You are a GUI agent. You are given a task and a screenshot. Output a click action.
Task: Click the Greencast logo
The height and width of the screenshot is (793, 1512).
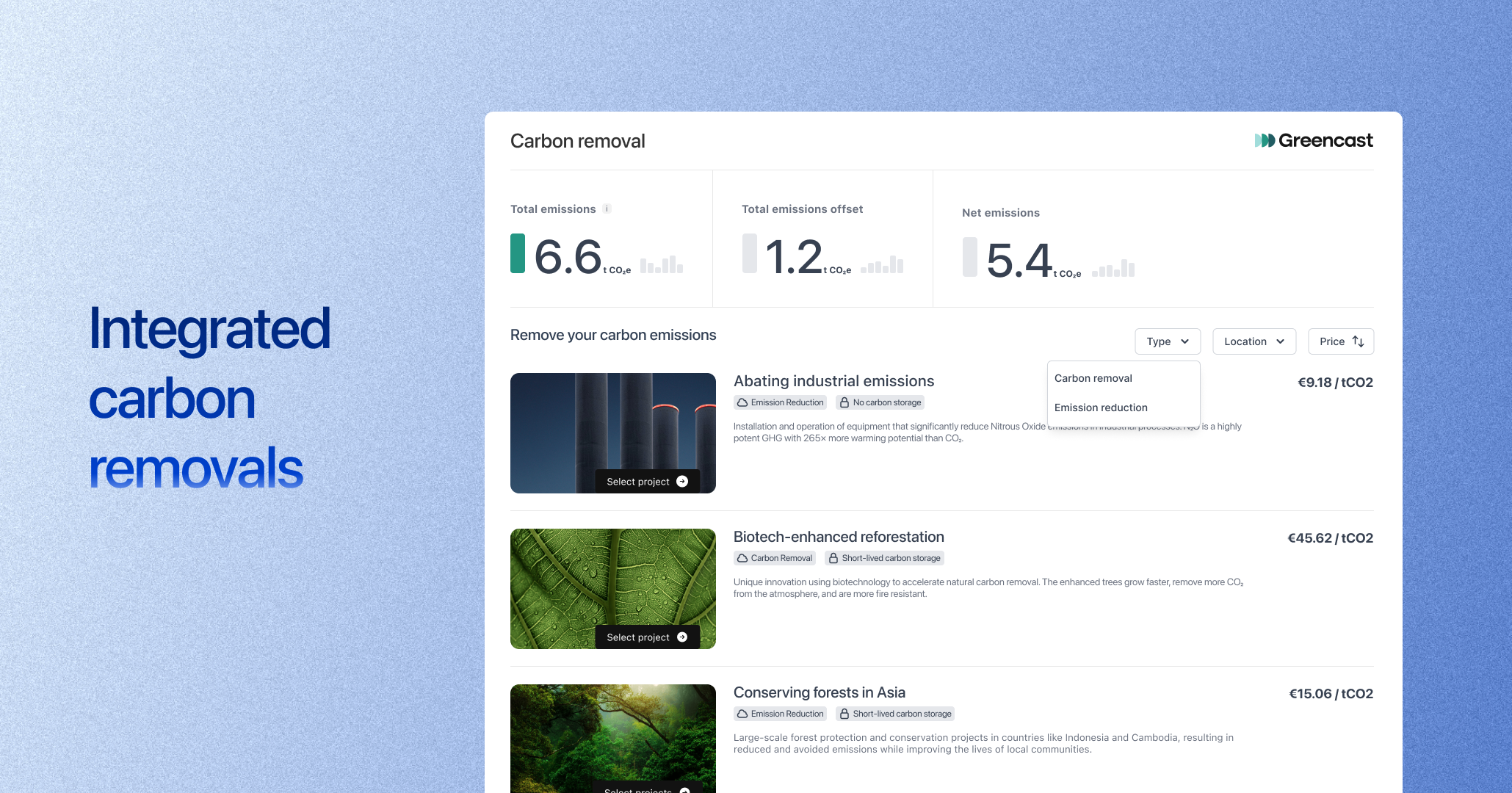(x=1314, y=140)
